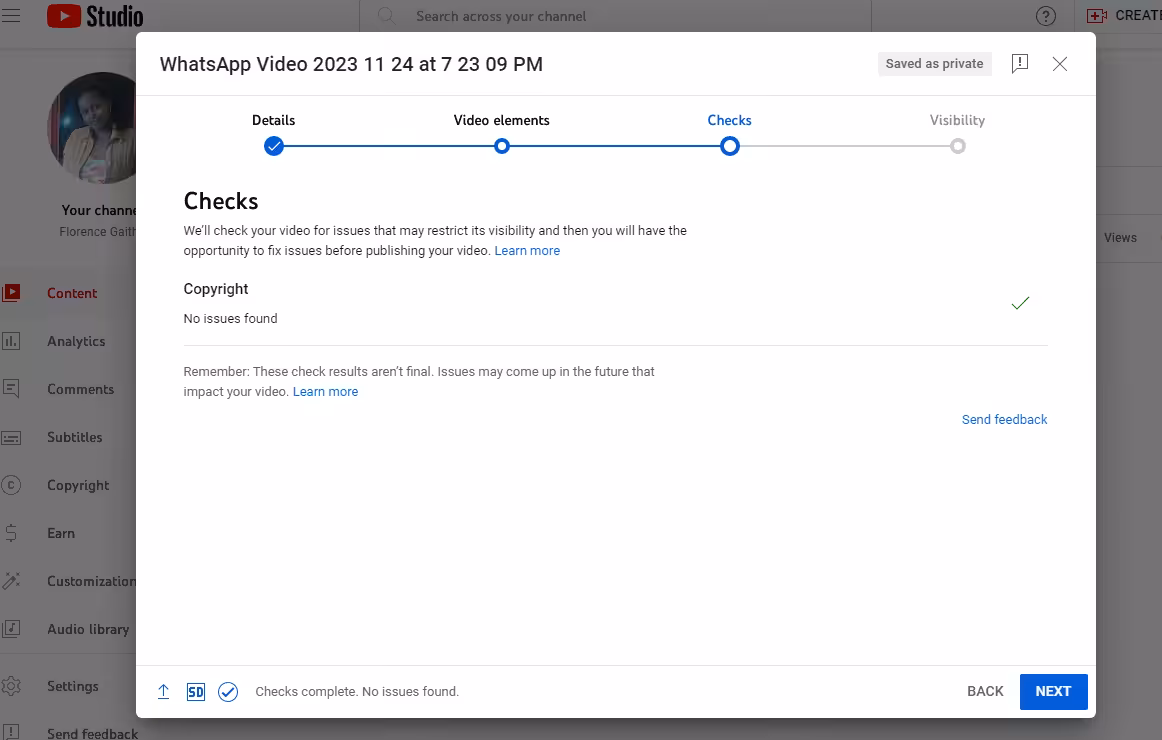Open Subtitles in the sidebar
1162x740 pixels.
coord(75,438)
